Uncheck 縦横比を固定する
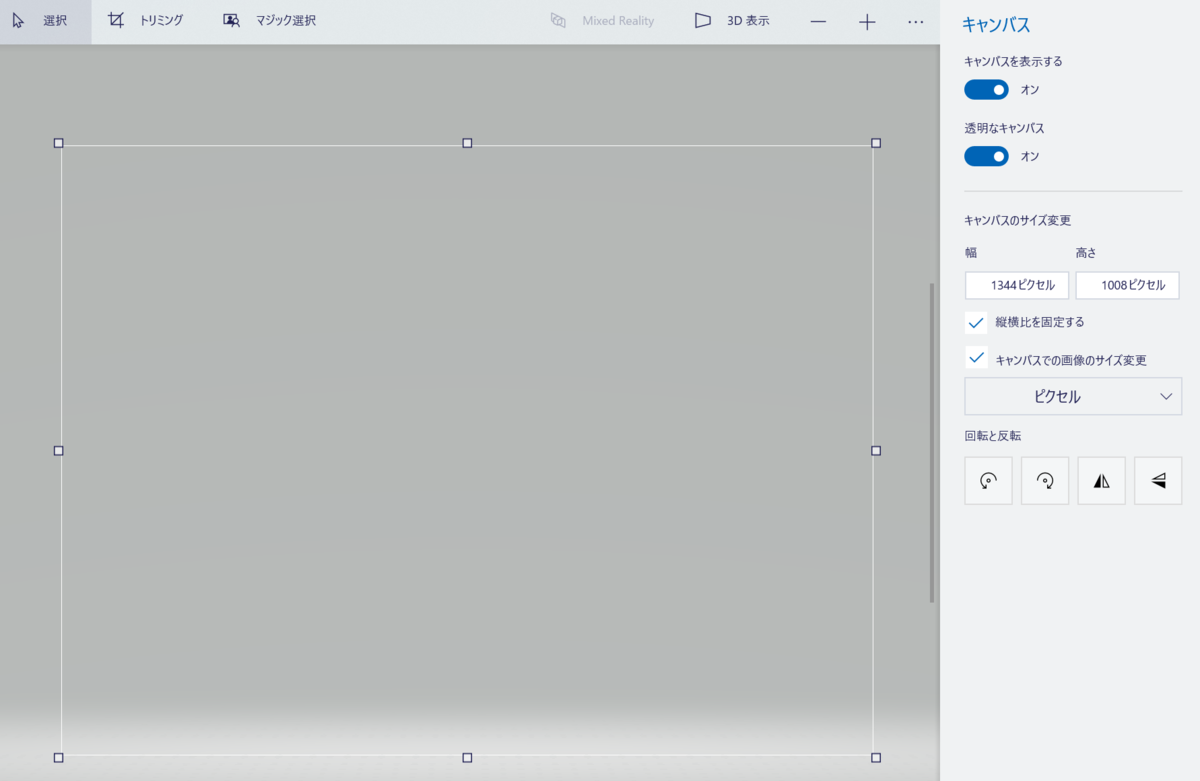 [x=976, y=322]
